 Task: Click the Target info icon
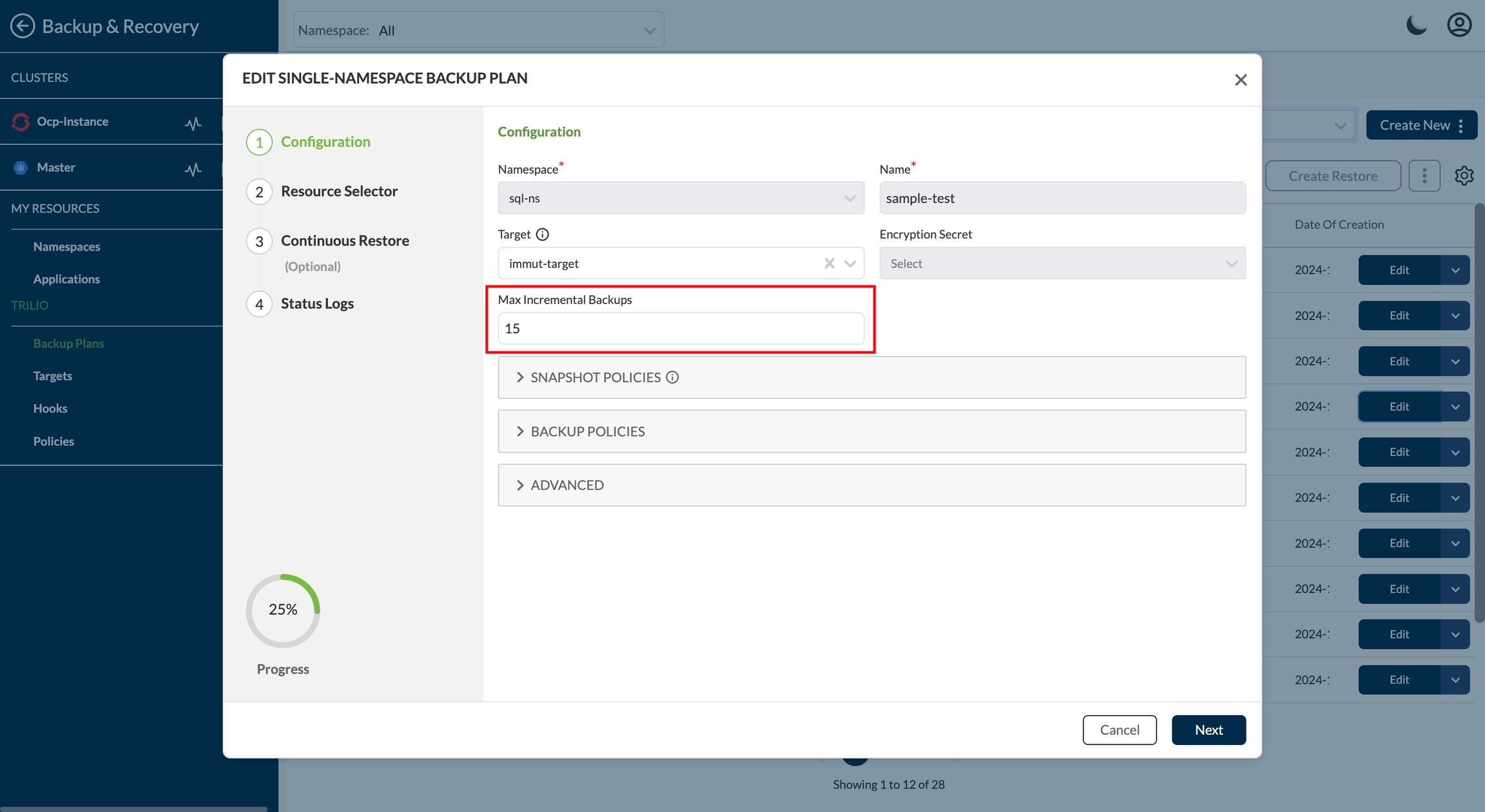point(542,235)
